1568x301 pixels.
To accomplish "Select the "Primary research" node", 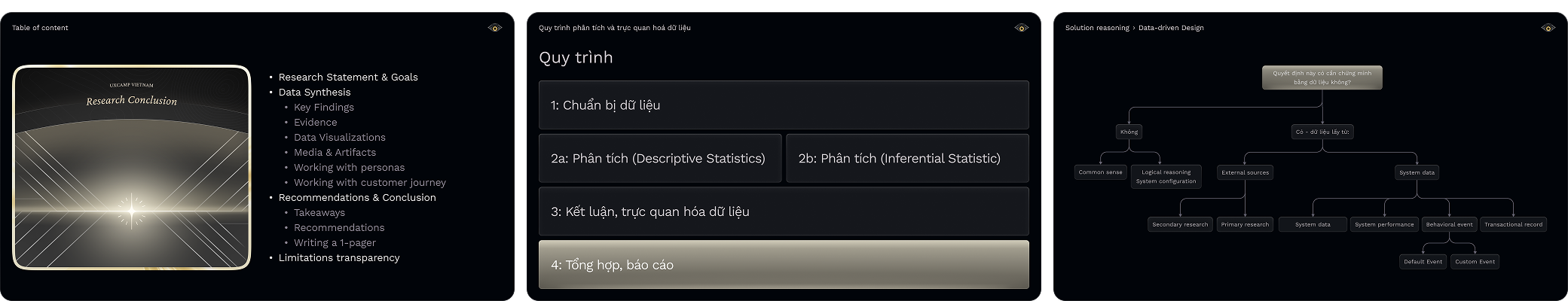I will pos(1245,224).
